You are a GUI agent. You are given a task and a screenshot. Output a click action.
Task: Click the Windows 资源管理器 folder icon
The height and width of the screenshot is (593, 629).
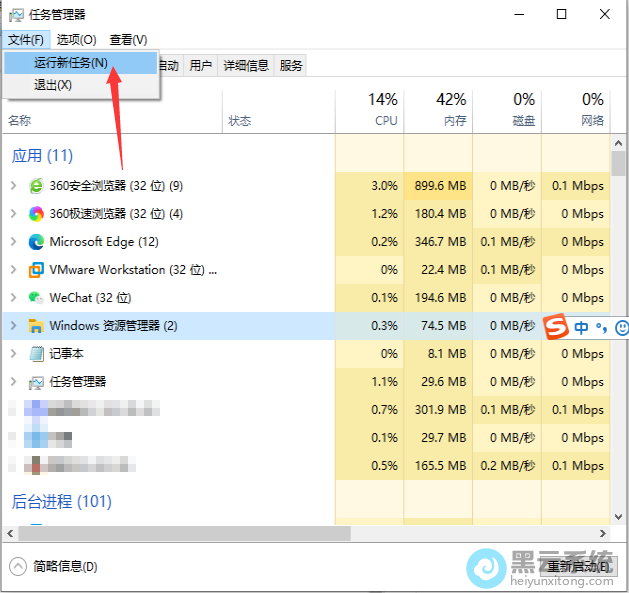click(x=36, y=326)
